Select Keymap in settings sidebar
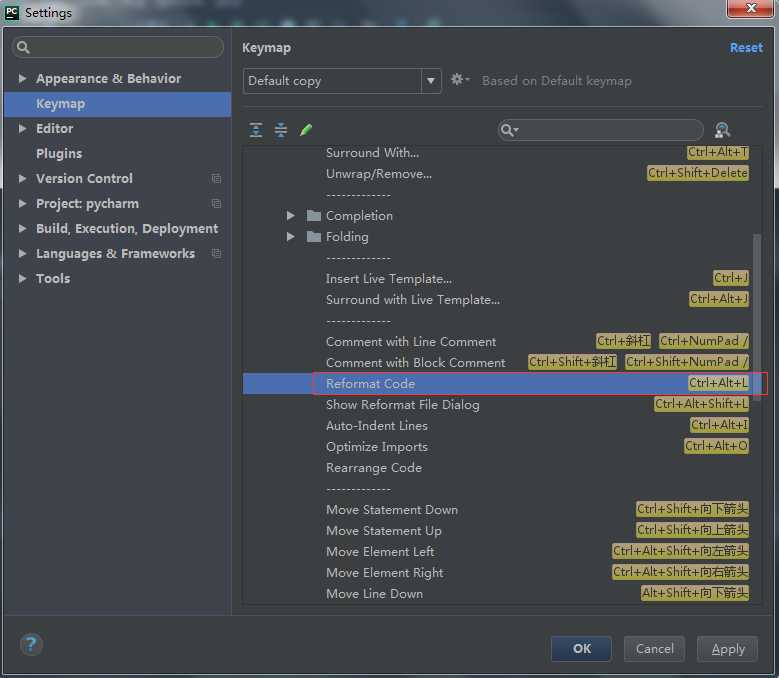The width and height of the screenshot is (779, 678). (118, 104)
